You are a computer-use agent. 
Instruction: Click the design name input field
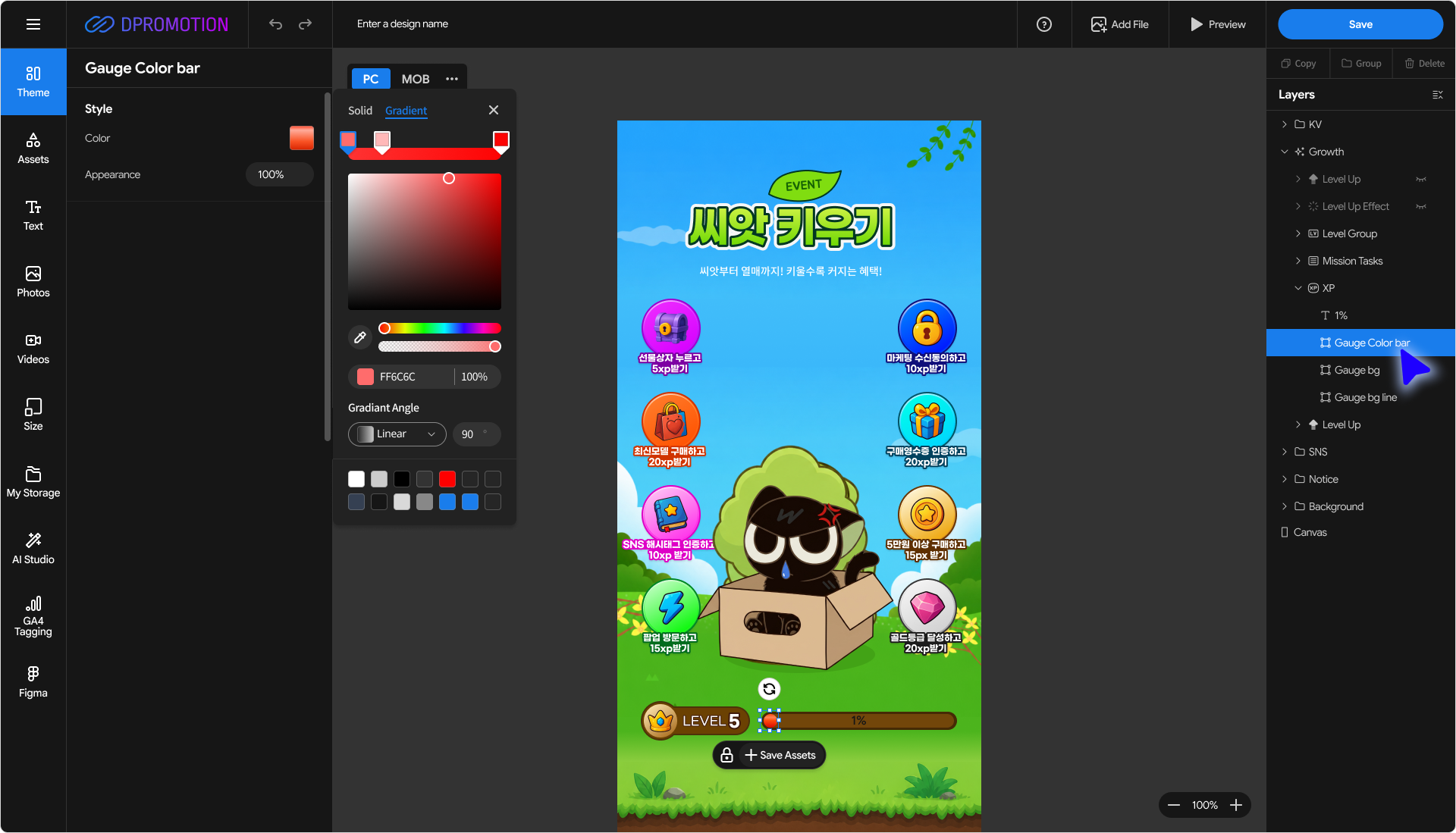(403, 24)
